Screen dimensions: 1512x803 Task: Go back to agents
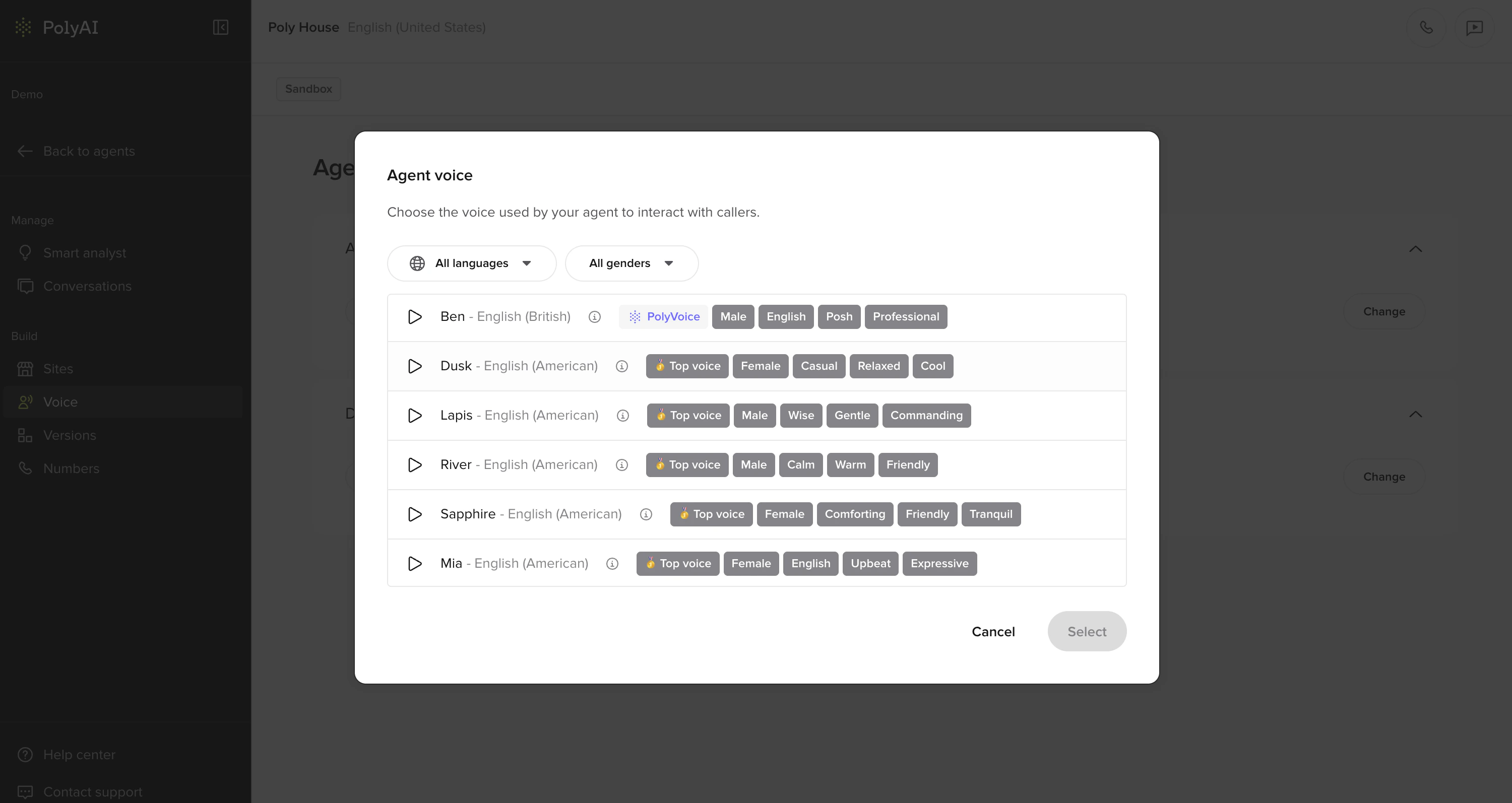[89, 151]
